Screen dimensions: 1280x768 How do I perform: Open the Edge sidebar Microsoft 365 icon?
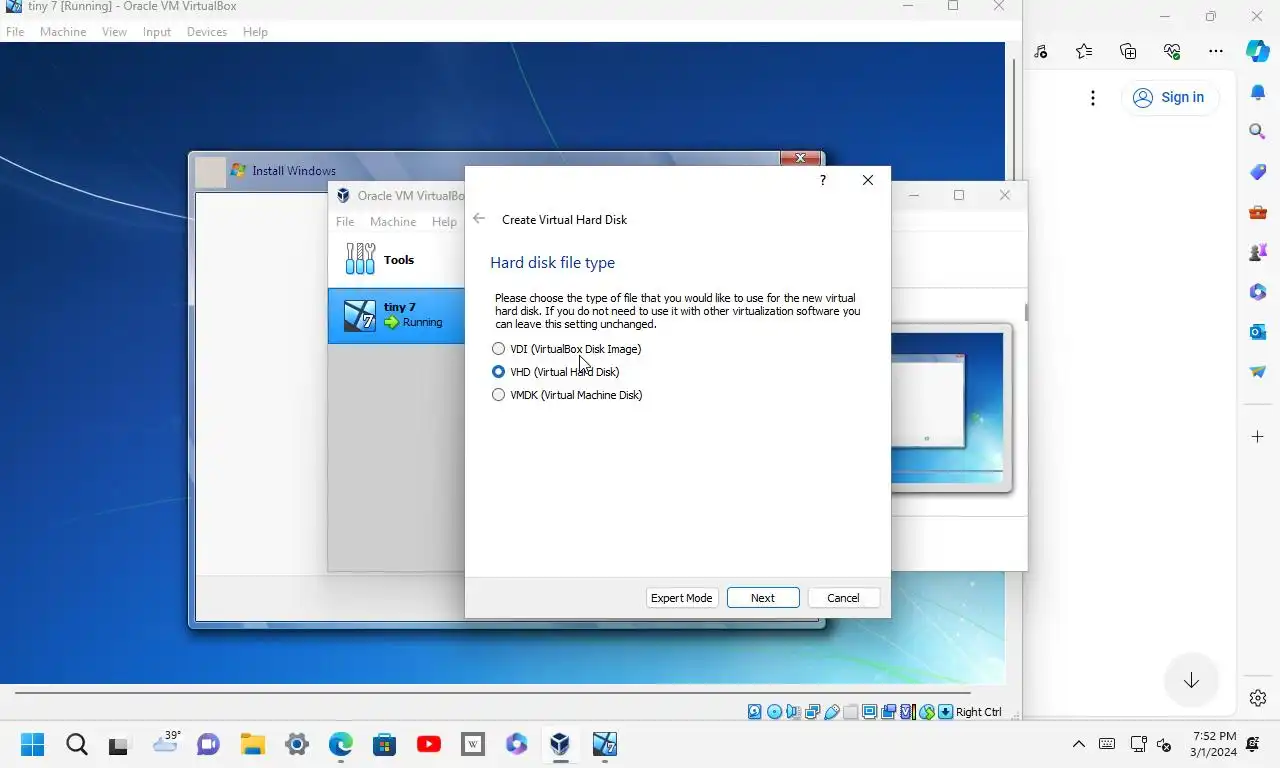[1258, 292]
